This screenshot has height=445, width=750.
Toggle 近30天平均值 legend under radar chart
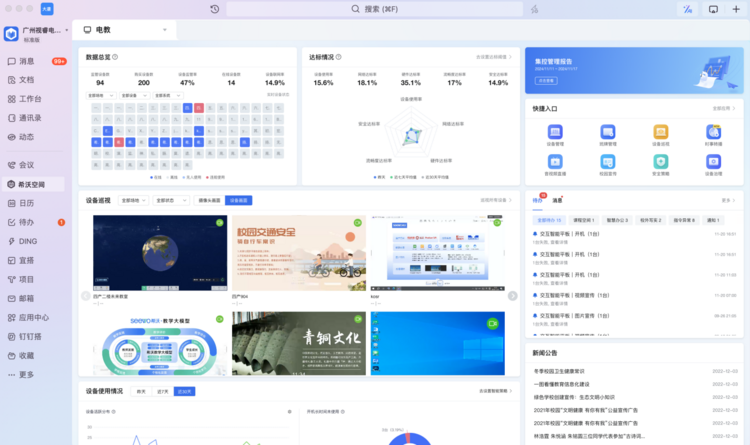point(435,177)
